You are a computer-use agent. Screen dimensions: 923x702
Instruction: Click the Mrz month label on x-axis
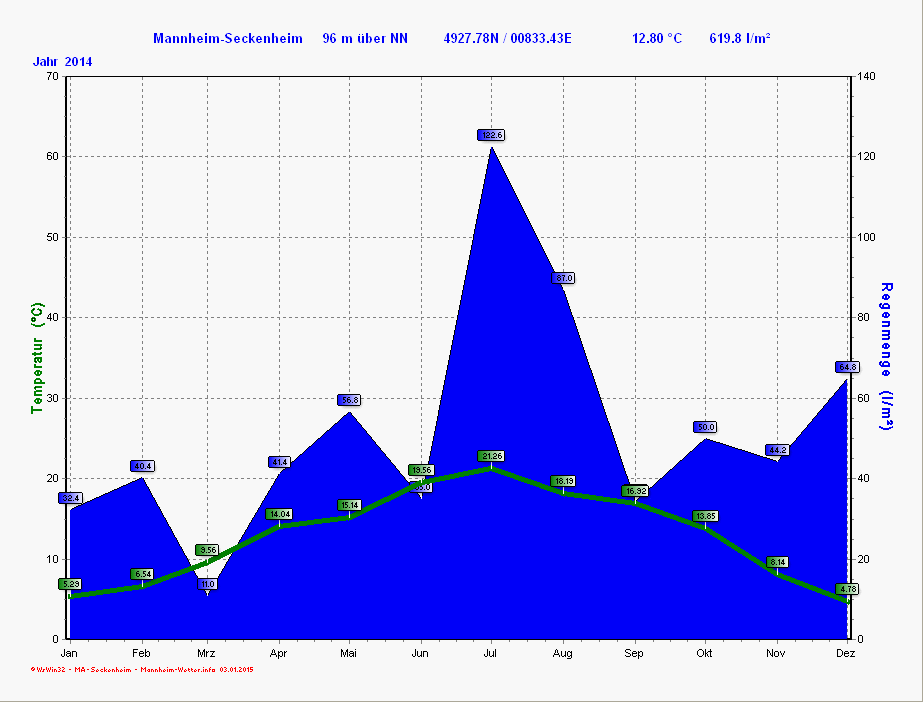pyautogui.click(x=206, y=653)
